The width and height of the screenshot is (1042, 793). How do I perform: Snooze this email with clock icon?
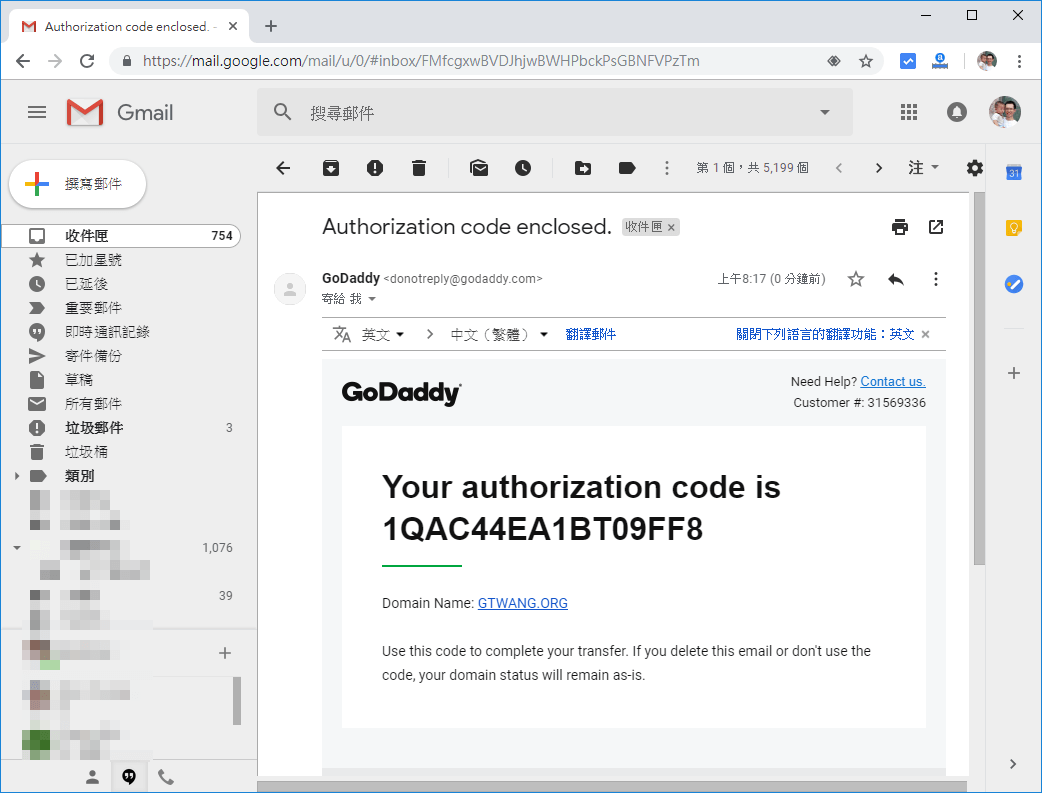click(x=523, y=168)
